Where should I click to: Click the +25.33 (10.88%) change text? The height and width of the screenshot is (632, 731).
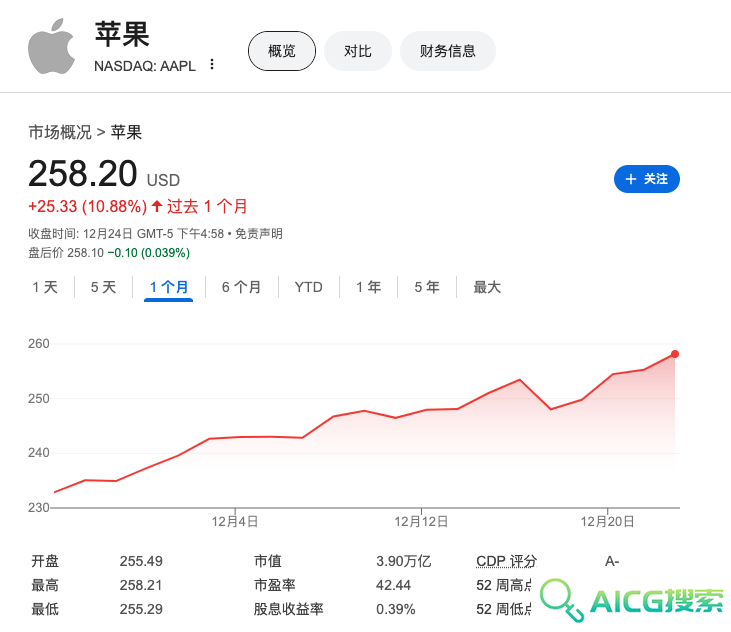click(x=88, y=206)
